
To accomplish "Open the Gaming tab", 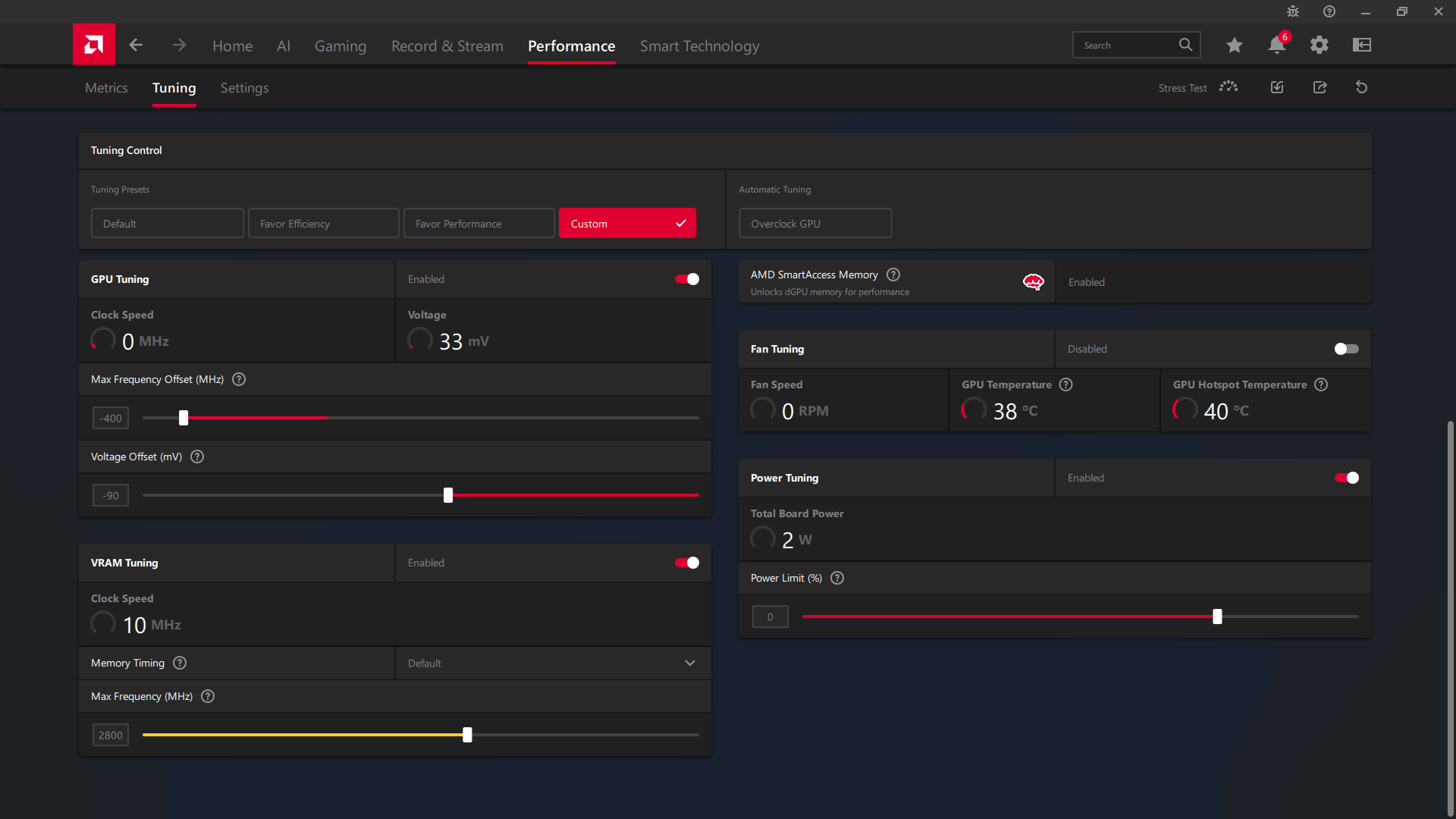I will [x=340, y=45].
